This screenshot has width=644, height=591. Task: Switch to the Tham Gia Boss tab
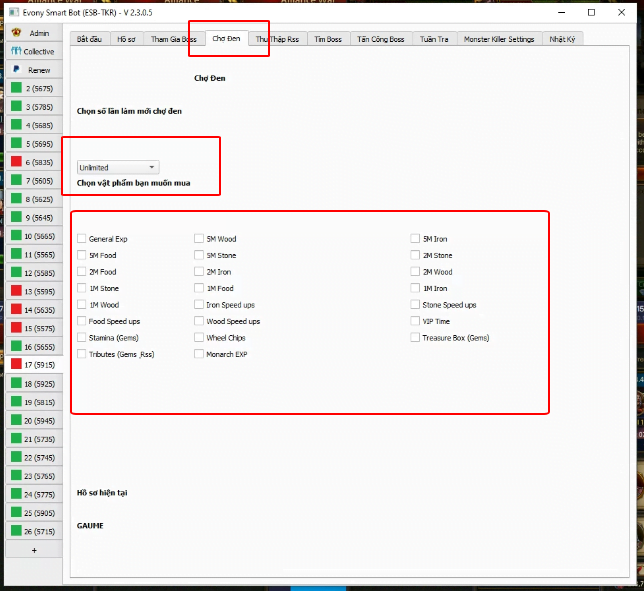tap(174, 39)
